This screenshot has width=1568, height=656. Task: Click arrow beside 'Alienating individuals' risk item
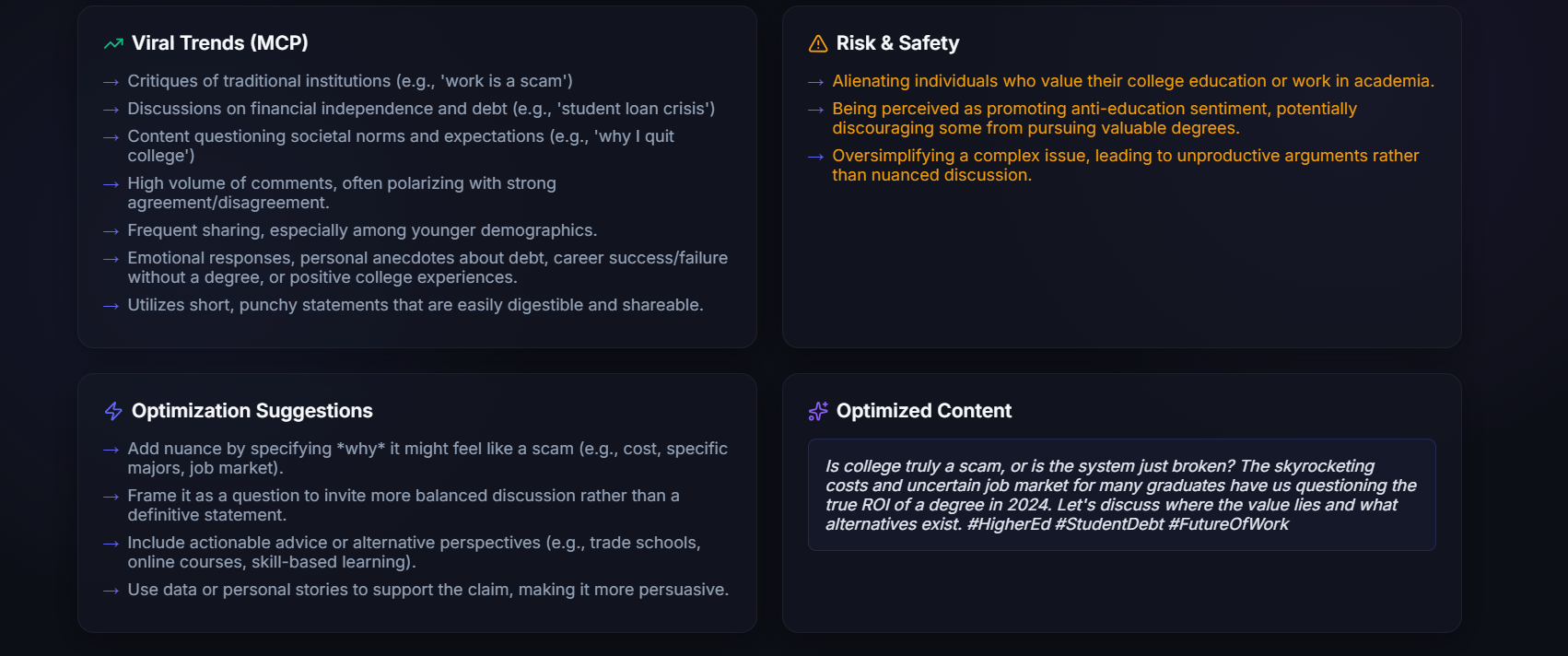tap(816, 82)
